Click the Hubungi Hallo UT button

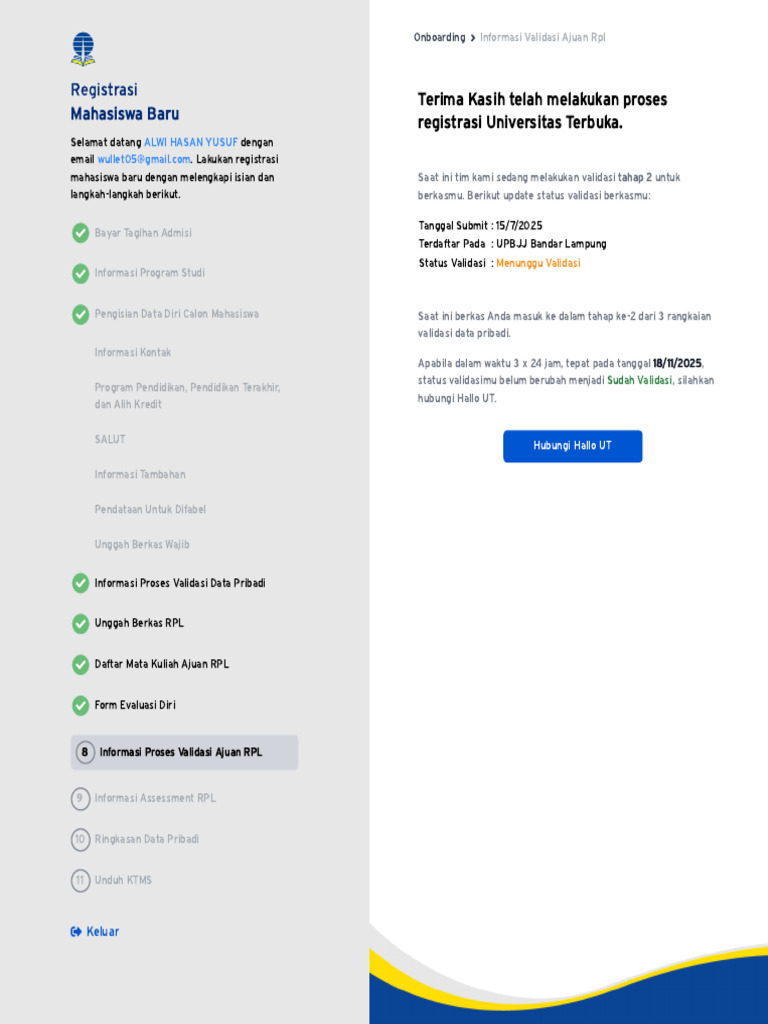[x=573, y=446]
